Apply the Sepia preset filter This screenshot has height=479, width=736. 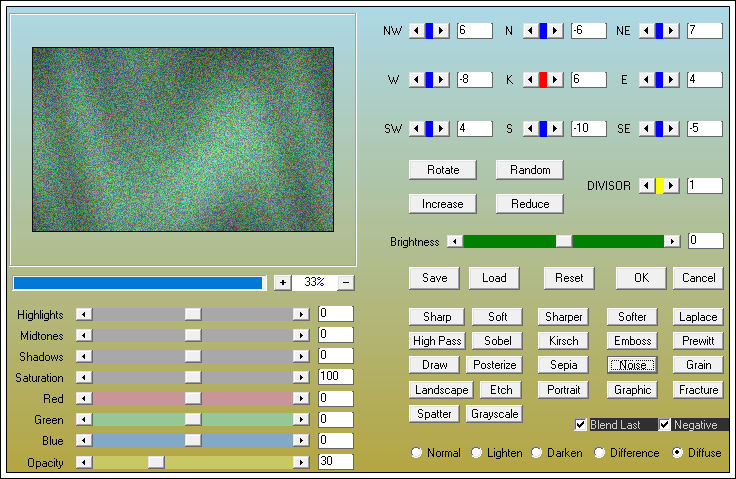pyautogui.click(x=564, y=365)
